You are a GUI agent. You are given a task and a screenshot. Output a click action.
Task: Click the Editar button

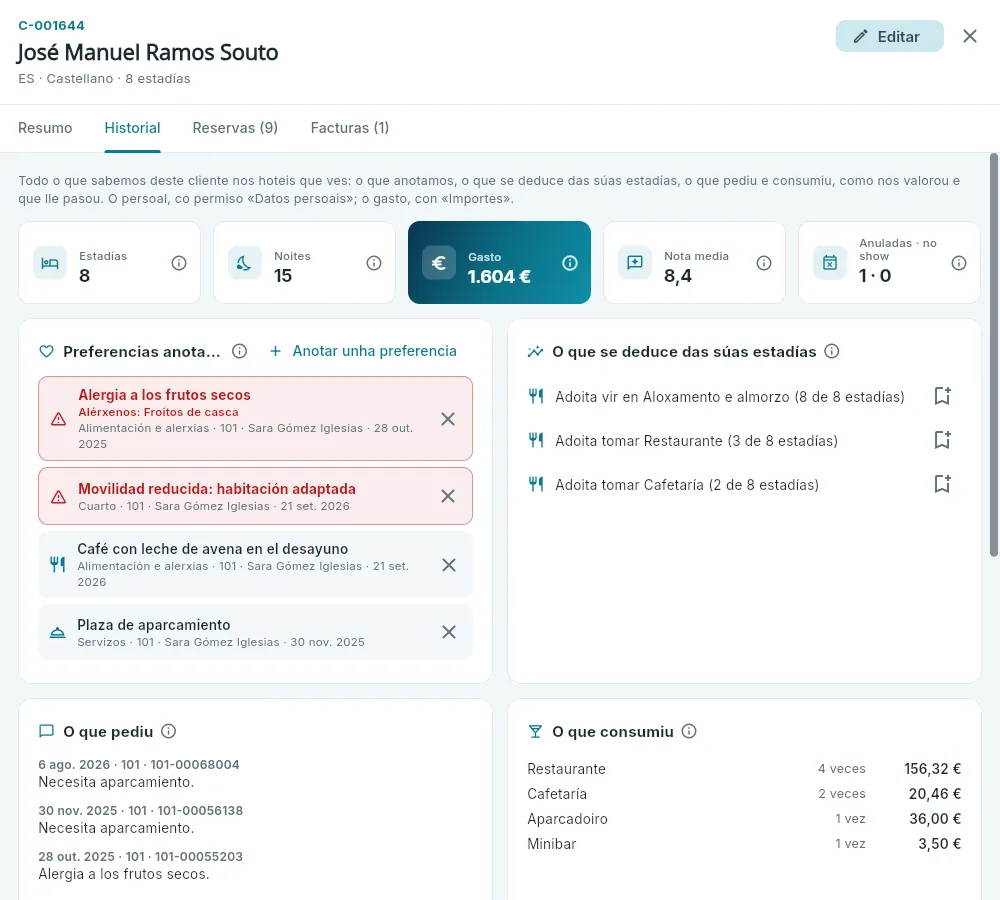tap(889, 36)
